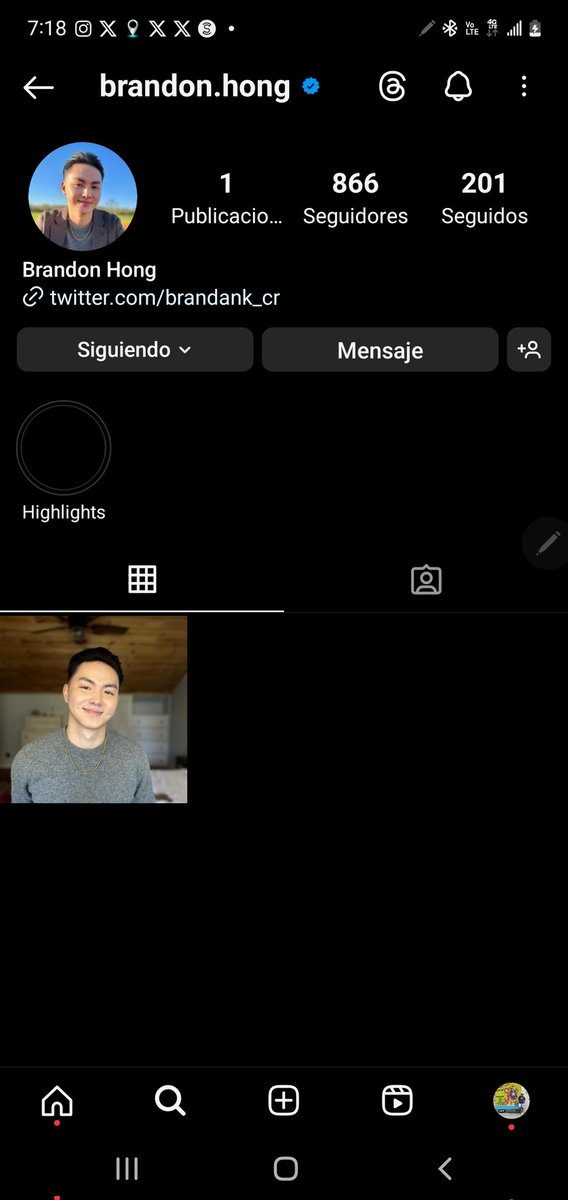
Task: Tap the floating pencil edit icon
Action: (x=547, y=543)
